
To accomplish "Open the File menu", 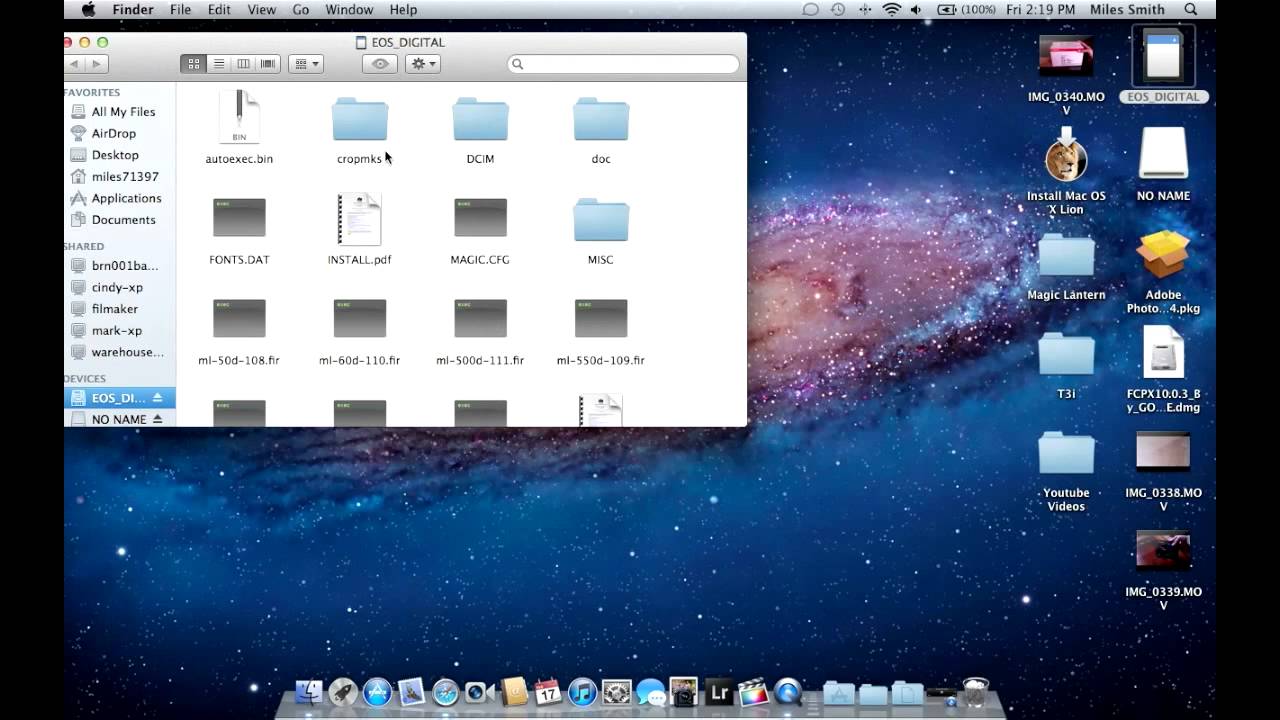I will point(180,9).
